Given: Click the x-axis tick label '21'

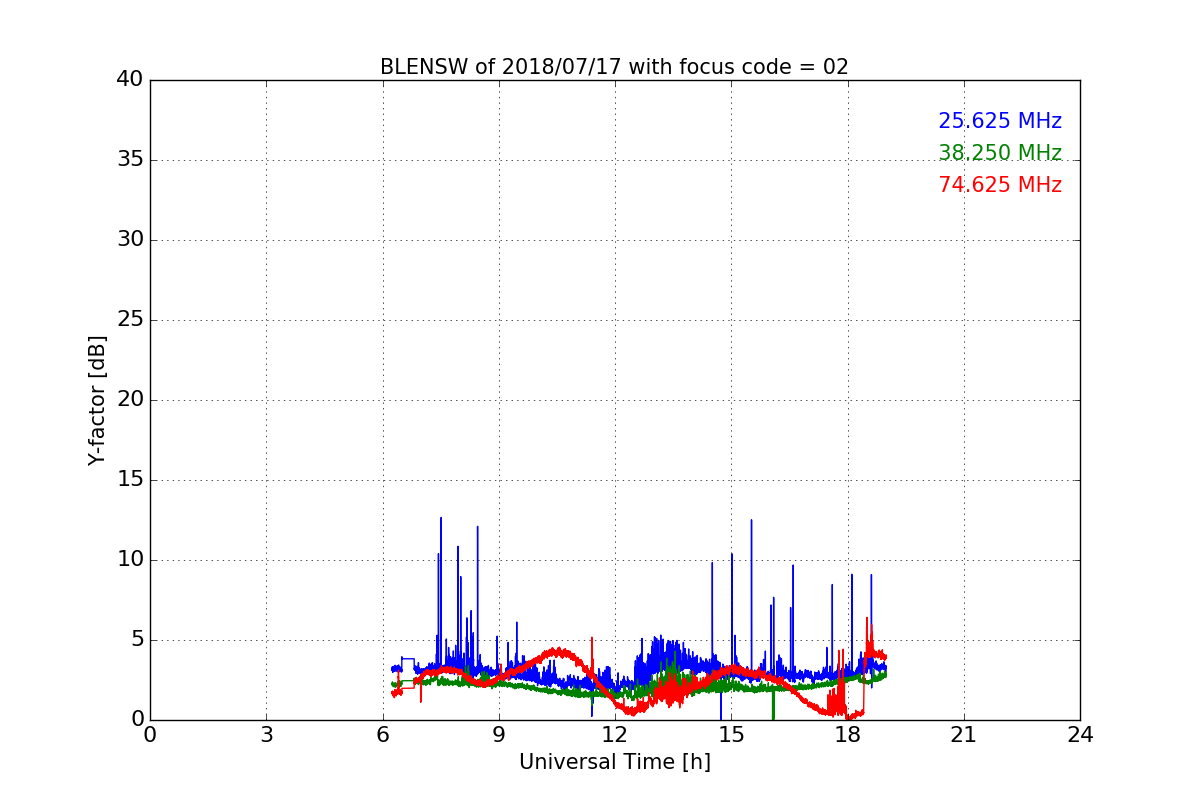Looking at the screenshot, I should (x=964, y=735).
